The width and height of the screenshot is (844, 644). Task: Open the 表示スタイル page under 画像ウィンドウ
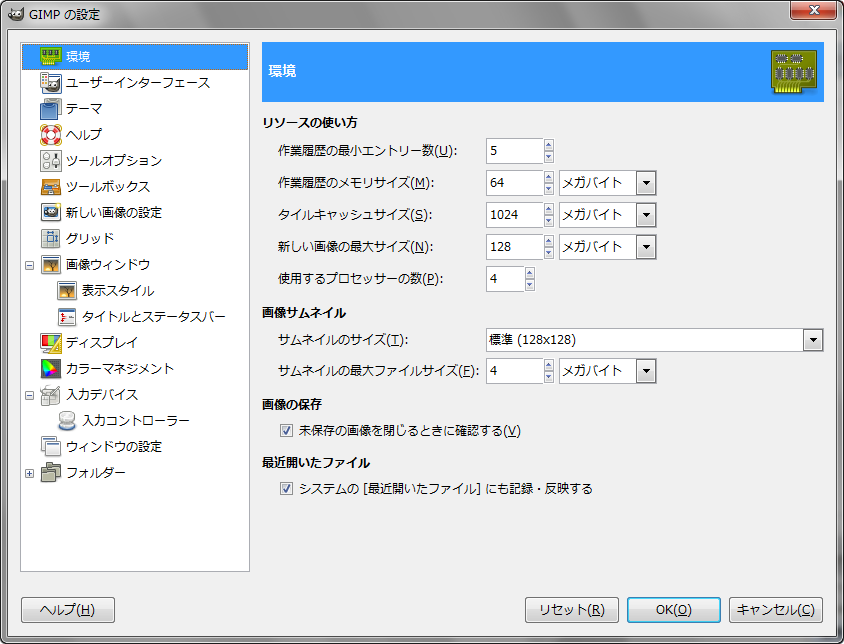68,291
